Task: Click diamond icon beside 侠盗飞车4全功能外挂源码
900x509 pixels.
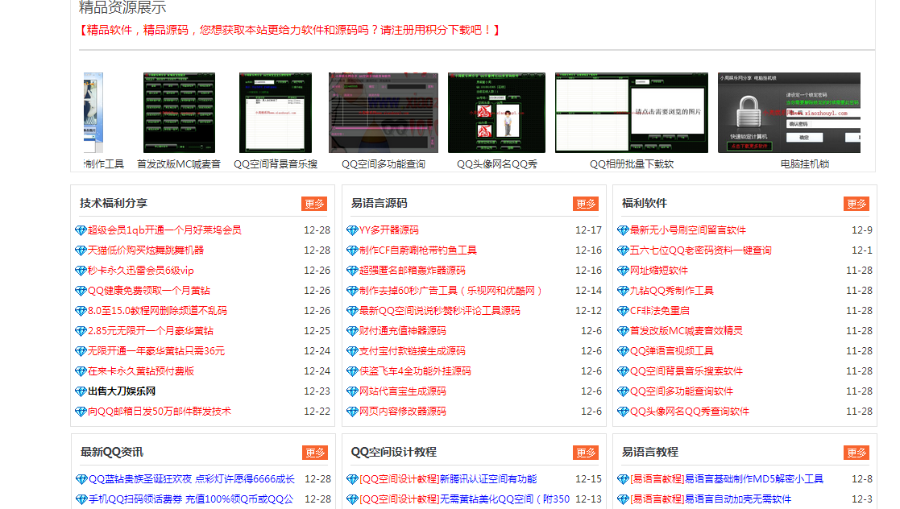Action: 352,371
